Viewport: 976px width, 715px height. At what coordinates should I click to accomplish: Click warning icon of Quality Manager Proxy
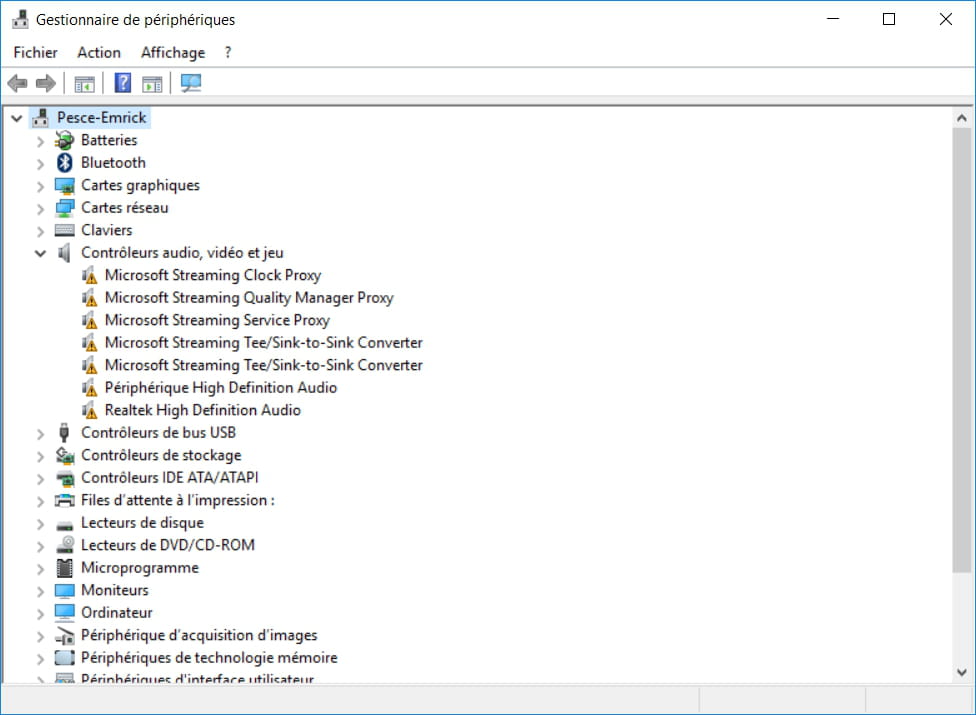[90, 297]
